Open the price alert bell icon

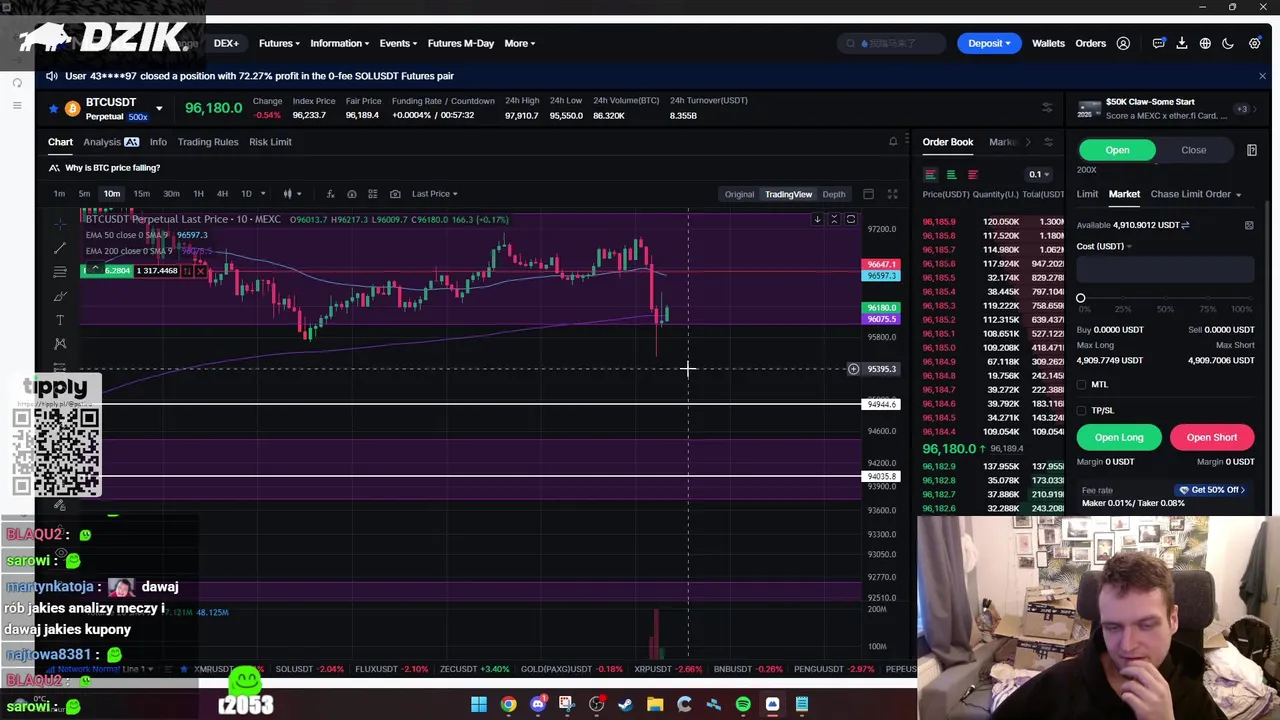[x=893, y=142]
